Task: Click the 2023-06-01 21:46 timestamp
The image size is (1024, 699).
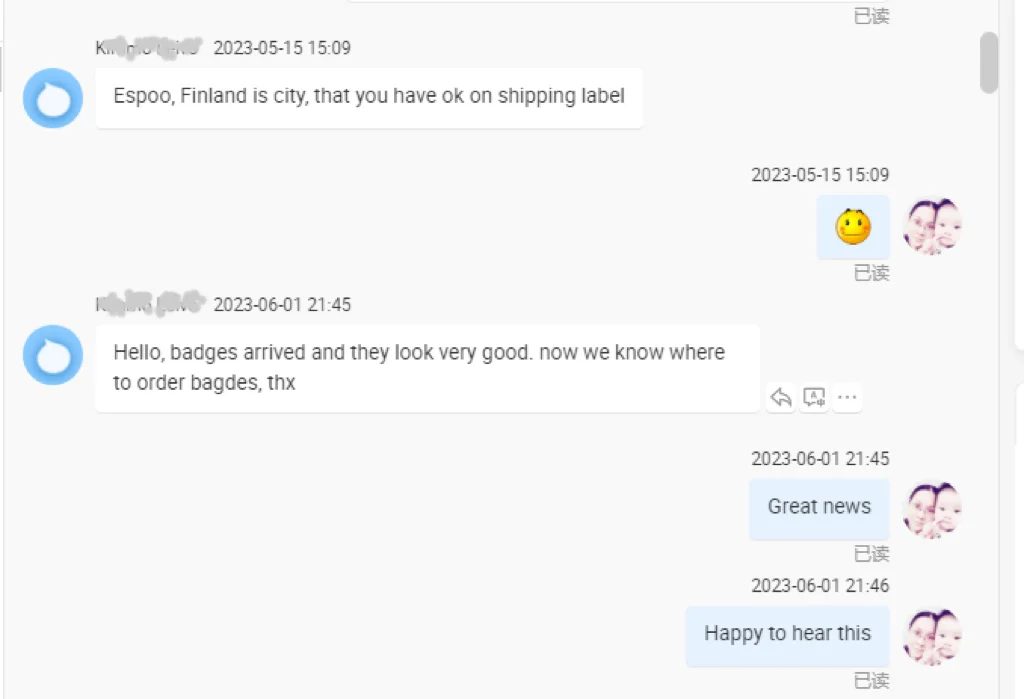Action: (820, 585)
